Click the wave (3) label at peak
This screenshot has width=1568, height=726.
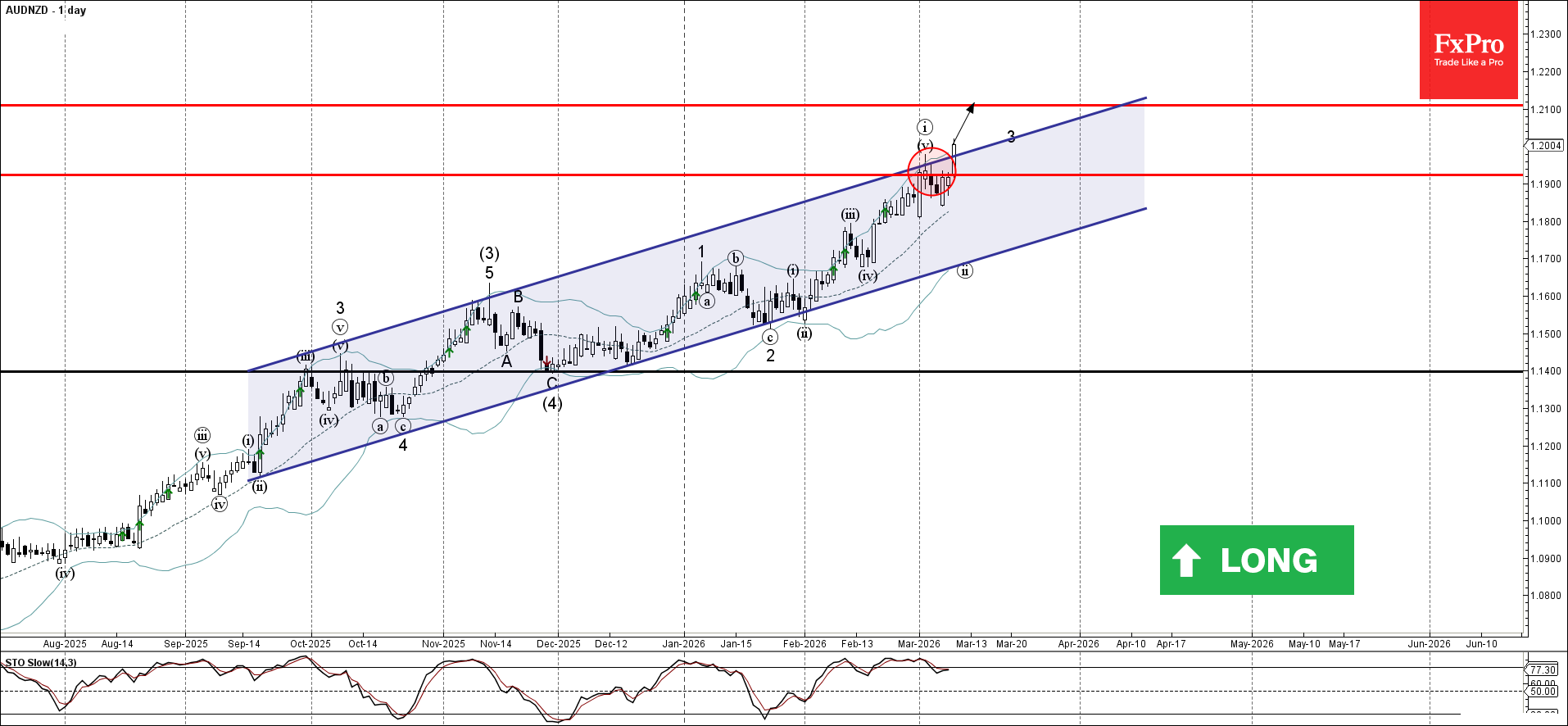[x=489, y=253]
